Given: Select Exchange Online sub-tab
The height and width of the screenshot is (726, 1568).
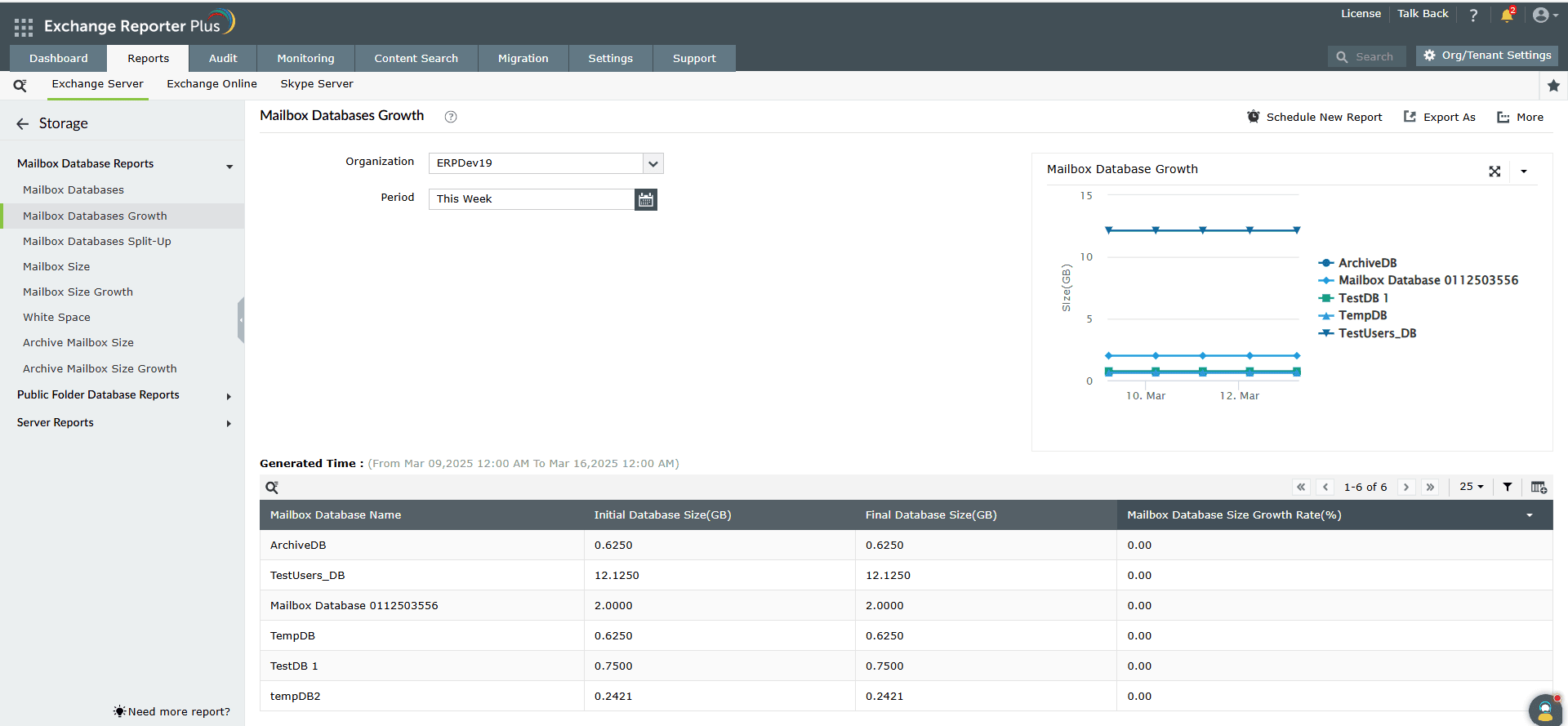Looking at the screenshot, I should coord(212,84).
